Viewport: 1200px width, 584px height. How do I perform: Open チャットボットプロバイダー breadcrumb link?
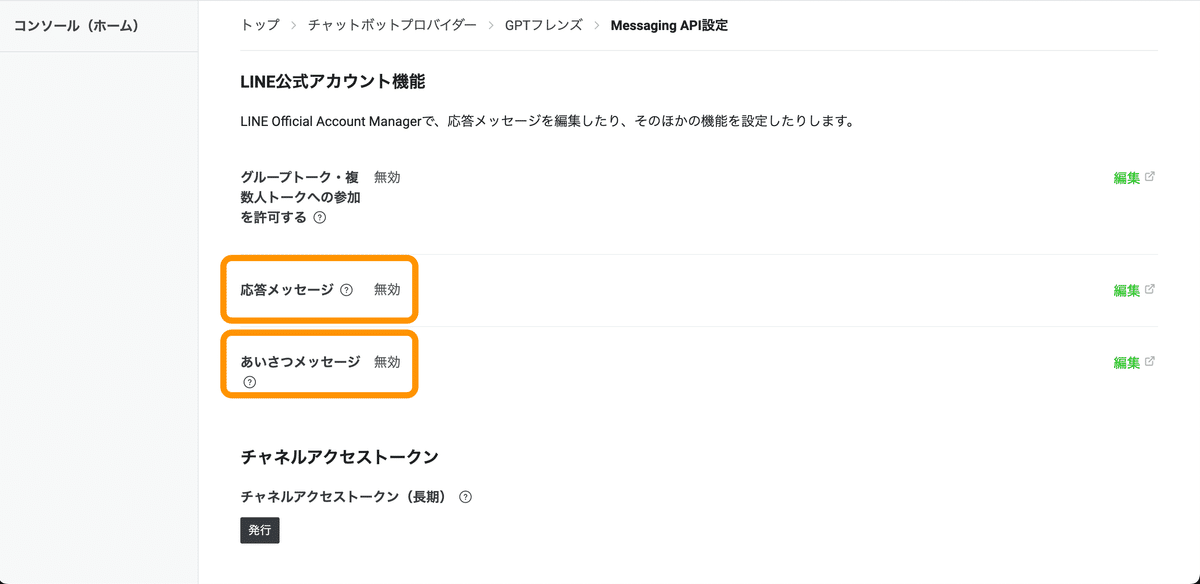[x=392, y=25]
